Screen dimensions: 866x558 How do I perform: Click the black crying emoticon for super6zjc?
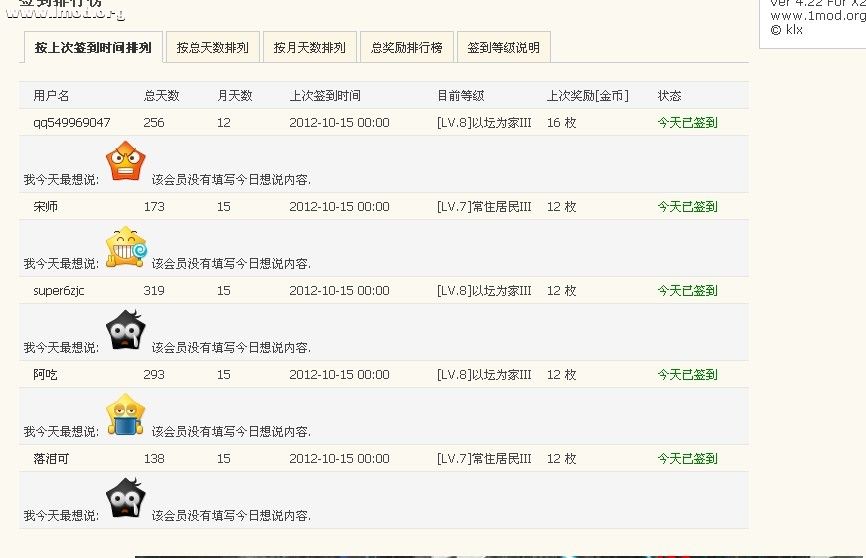[x=126, y=330]
